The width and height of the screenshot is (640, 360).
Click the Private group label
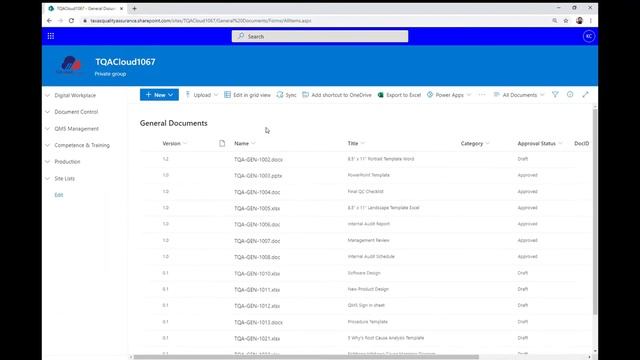point(110,74)
